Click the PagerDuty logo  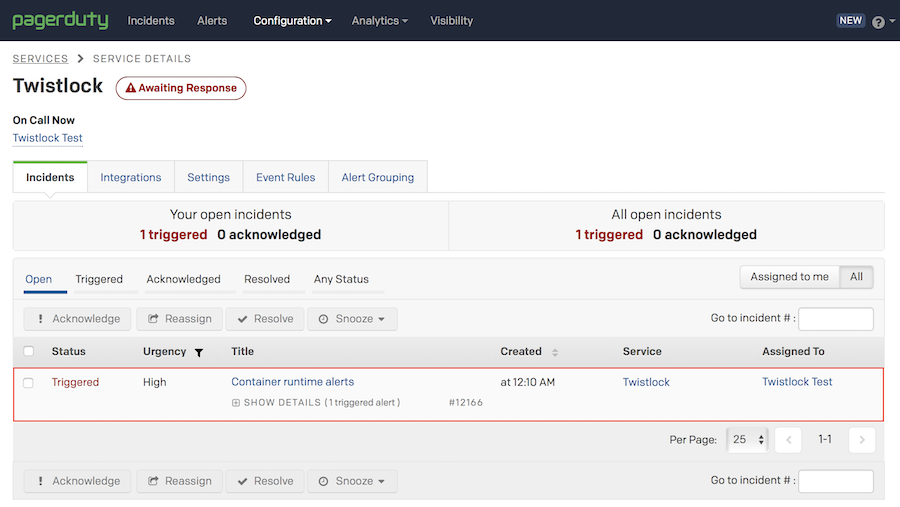(60, 20)
